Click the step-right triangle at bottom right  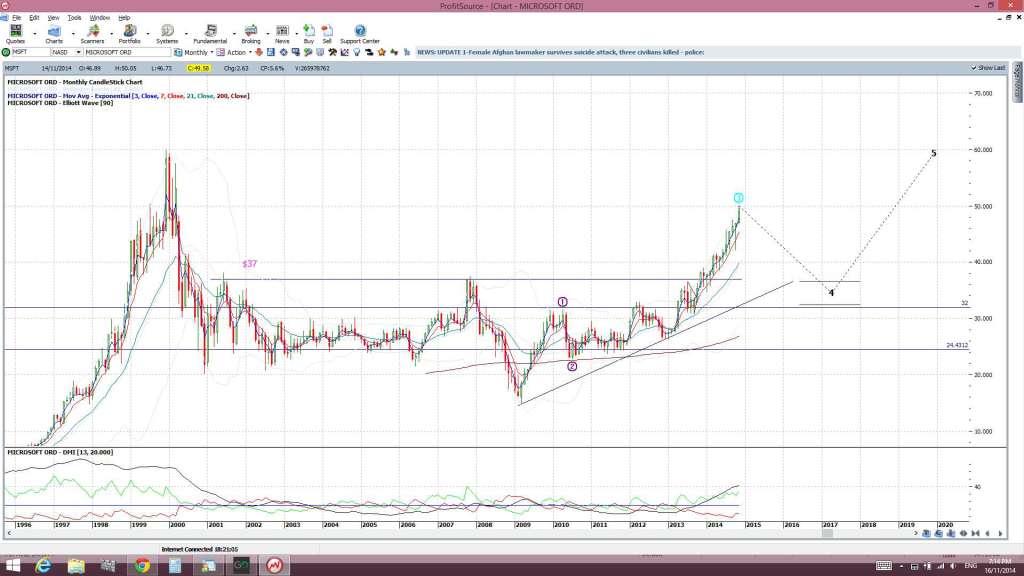(x=1000, y=534)
